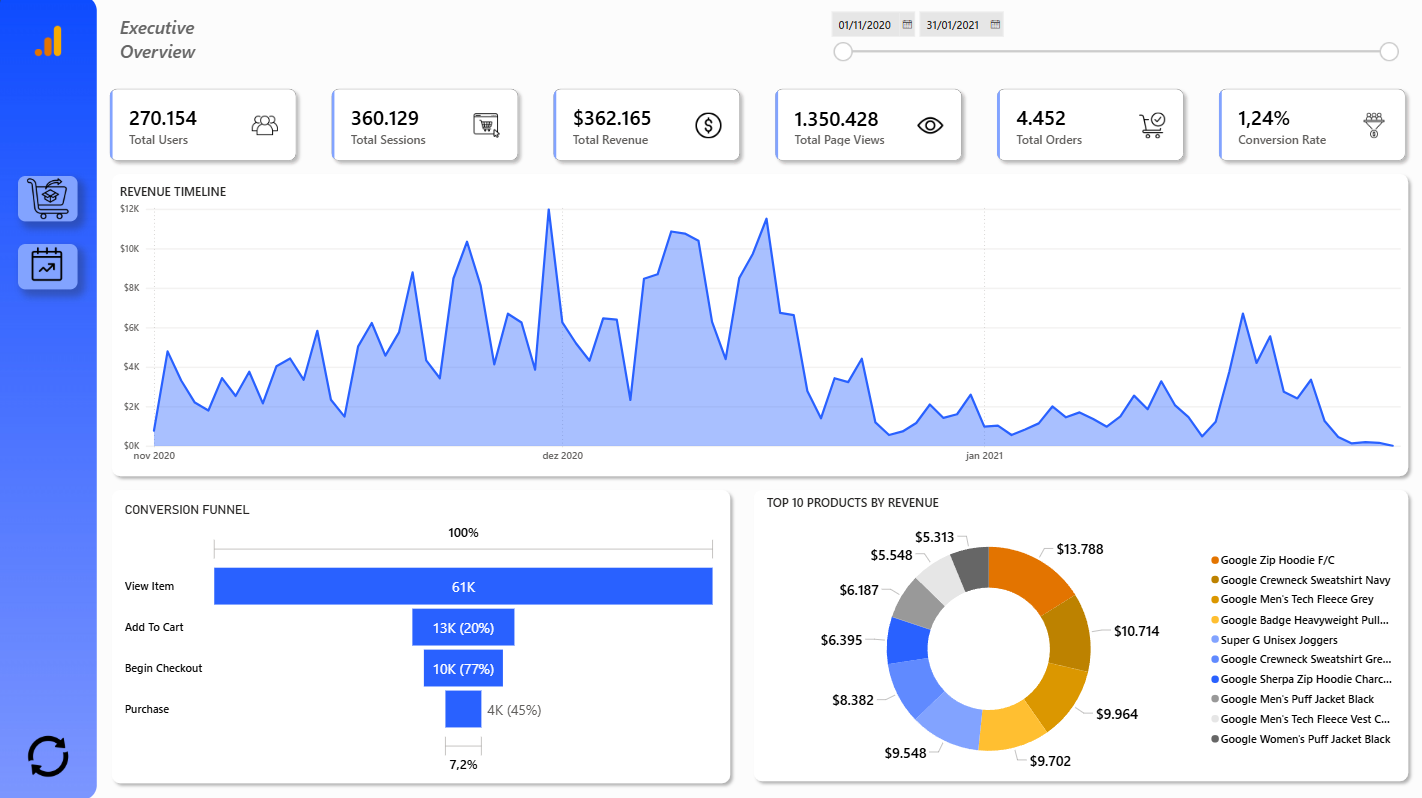Click the 270.154 Total Users value
The height and width of the screenshot is (798, 1422).
point(163,118)
